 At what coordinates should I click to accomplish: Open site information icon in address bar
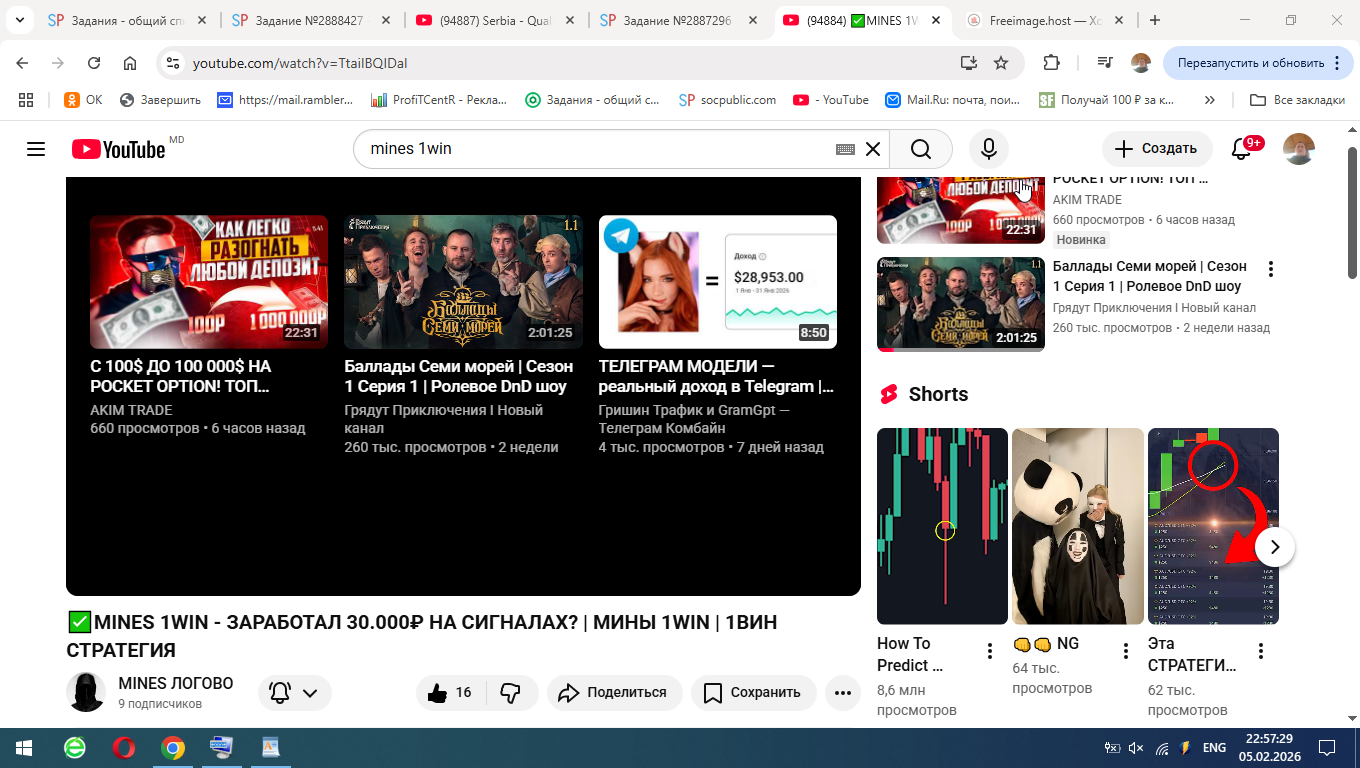(x=173, y=63)
